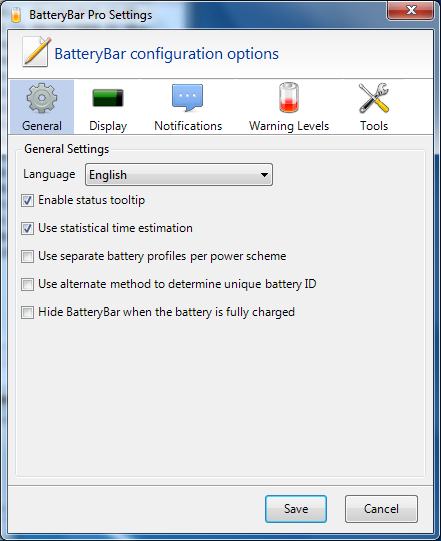Disable the Enable status tooltip checkbox

(27, 200)
